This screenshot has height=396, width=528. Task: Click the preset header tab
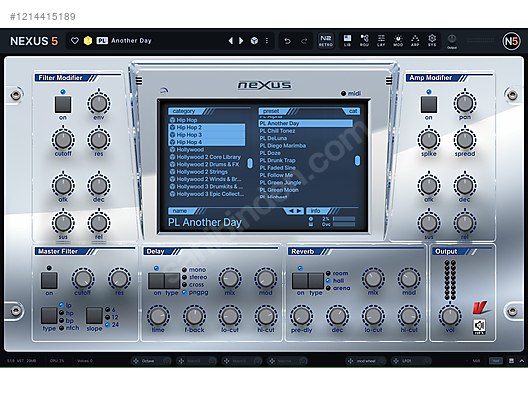pos(273,111)
